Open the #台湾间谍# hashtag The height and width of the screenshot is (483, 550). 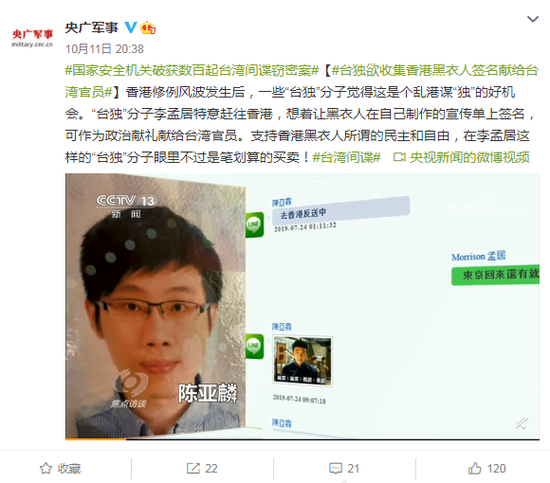[x=346, y=157]
